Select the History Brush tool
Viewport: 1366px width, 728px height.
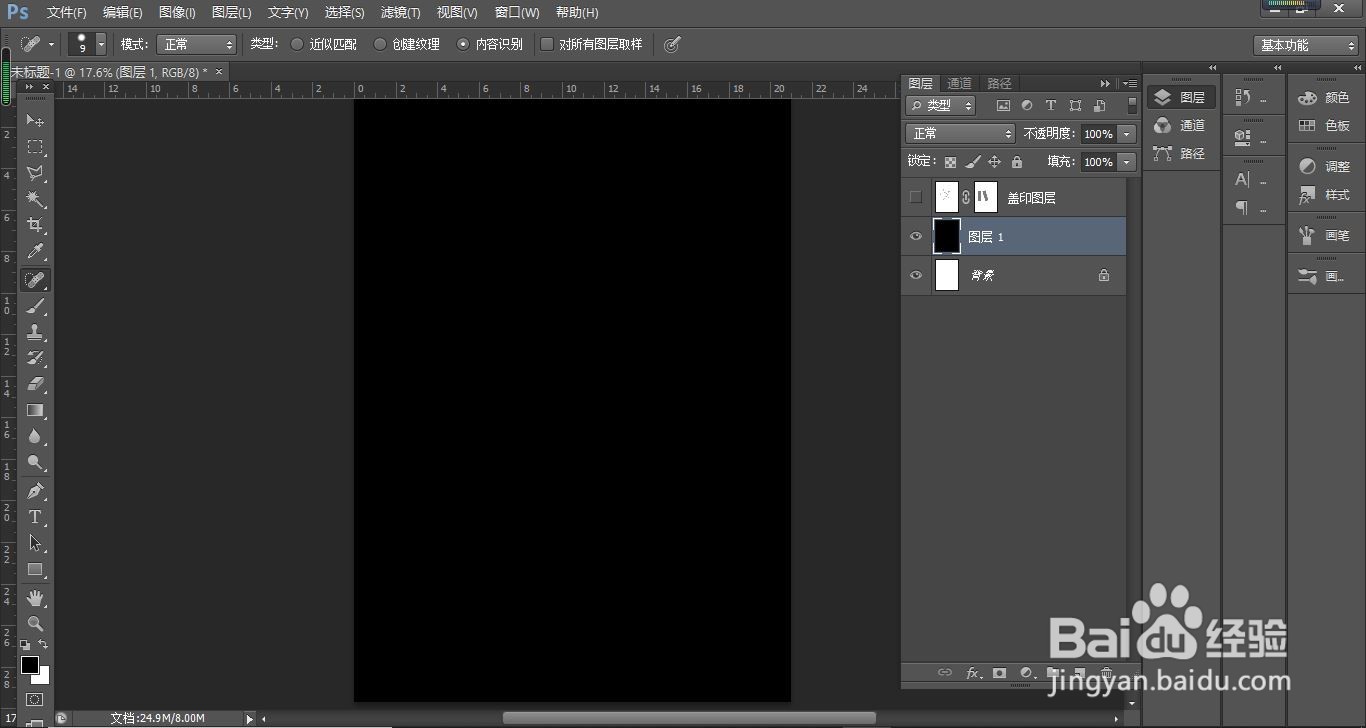35,357
